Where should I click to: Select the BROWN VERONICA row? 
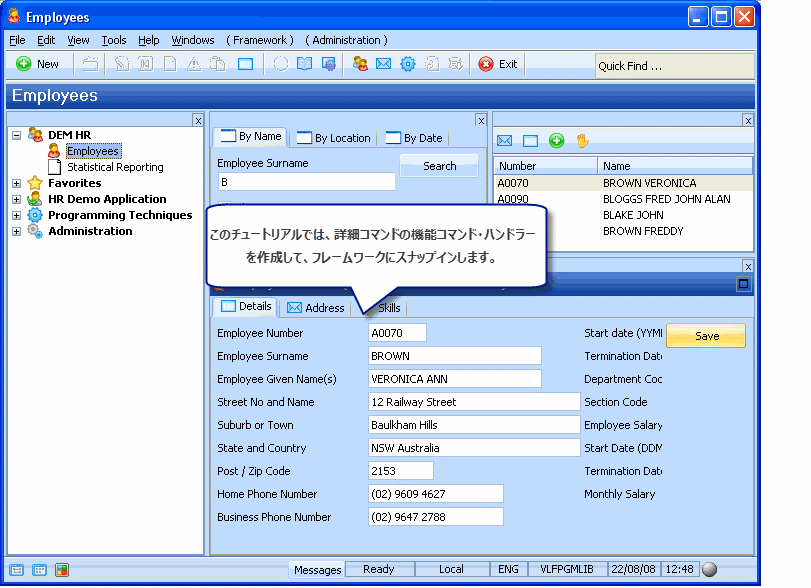coord(623,183)
